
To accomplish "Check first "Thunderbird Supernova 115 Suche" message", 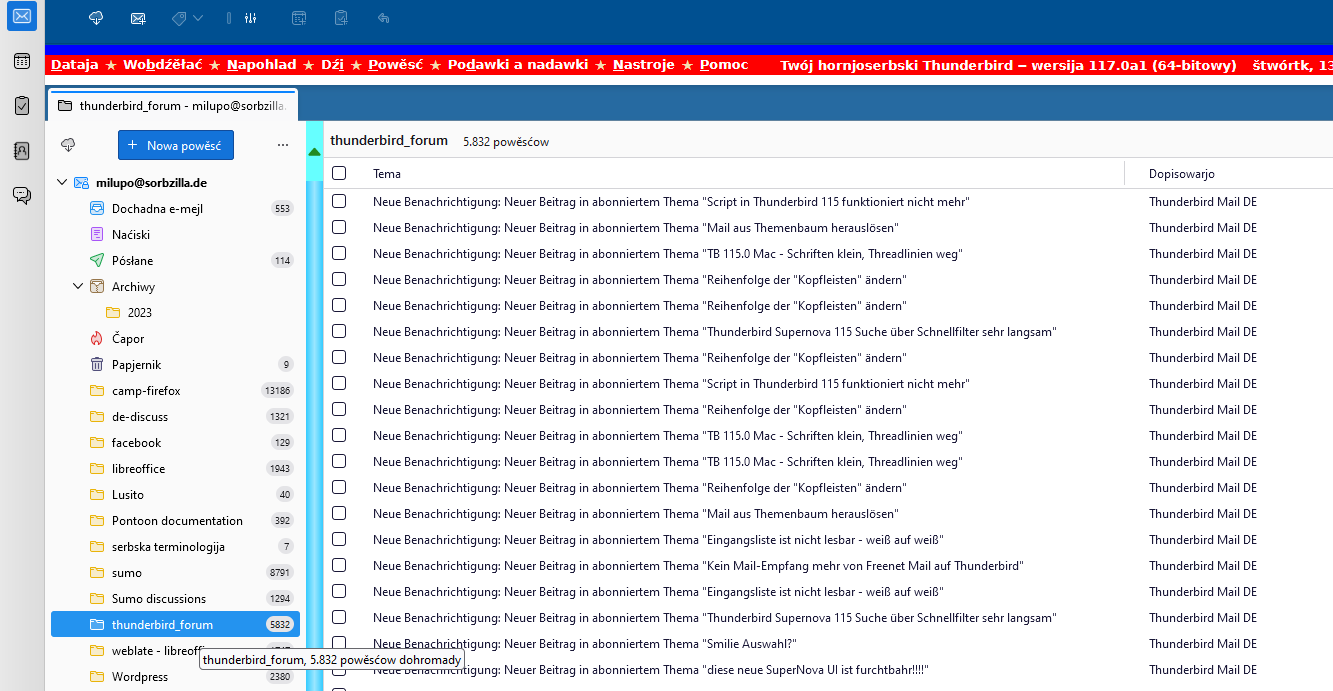I will 339,331.
